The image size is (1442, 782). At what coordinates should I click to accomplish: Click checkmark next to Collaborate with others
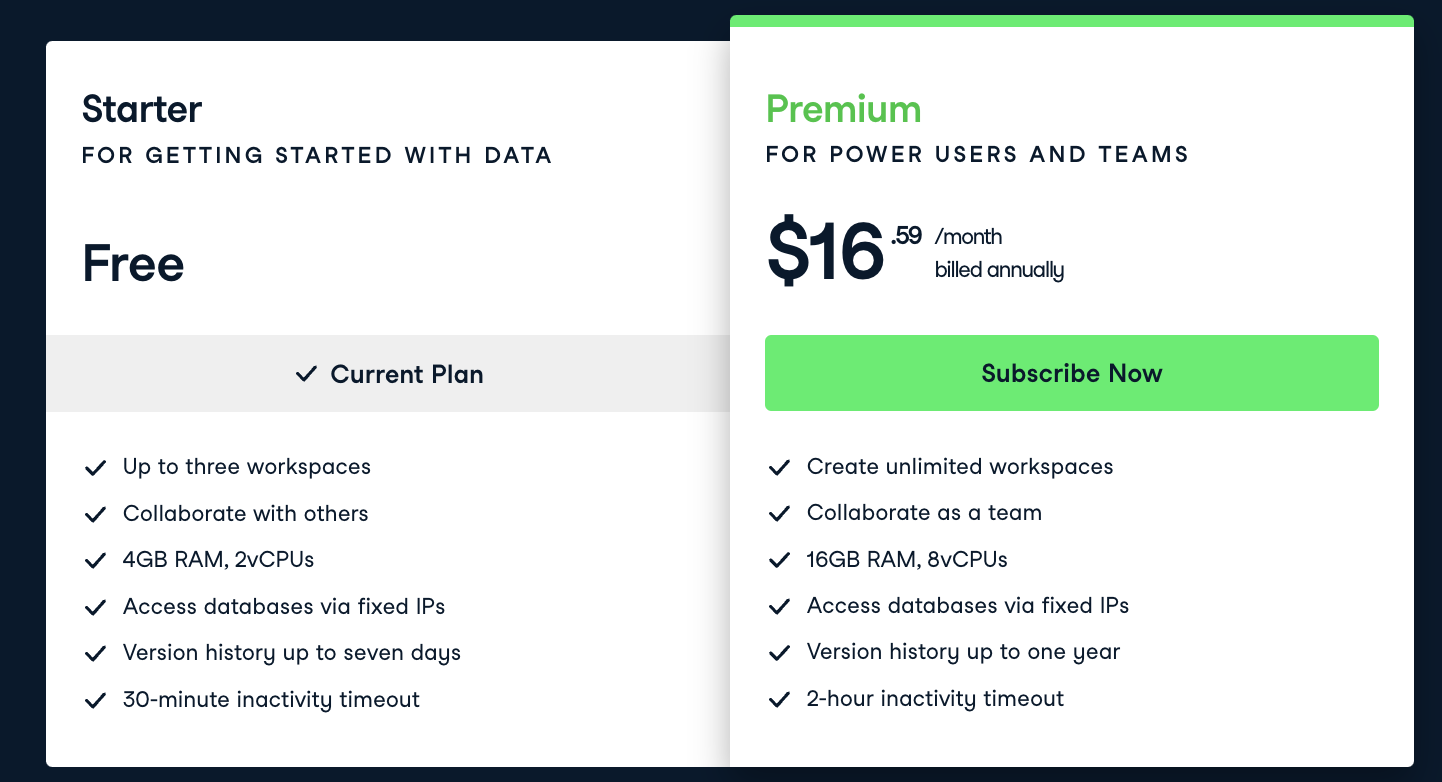click(95, 514)
